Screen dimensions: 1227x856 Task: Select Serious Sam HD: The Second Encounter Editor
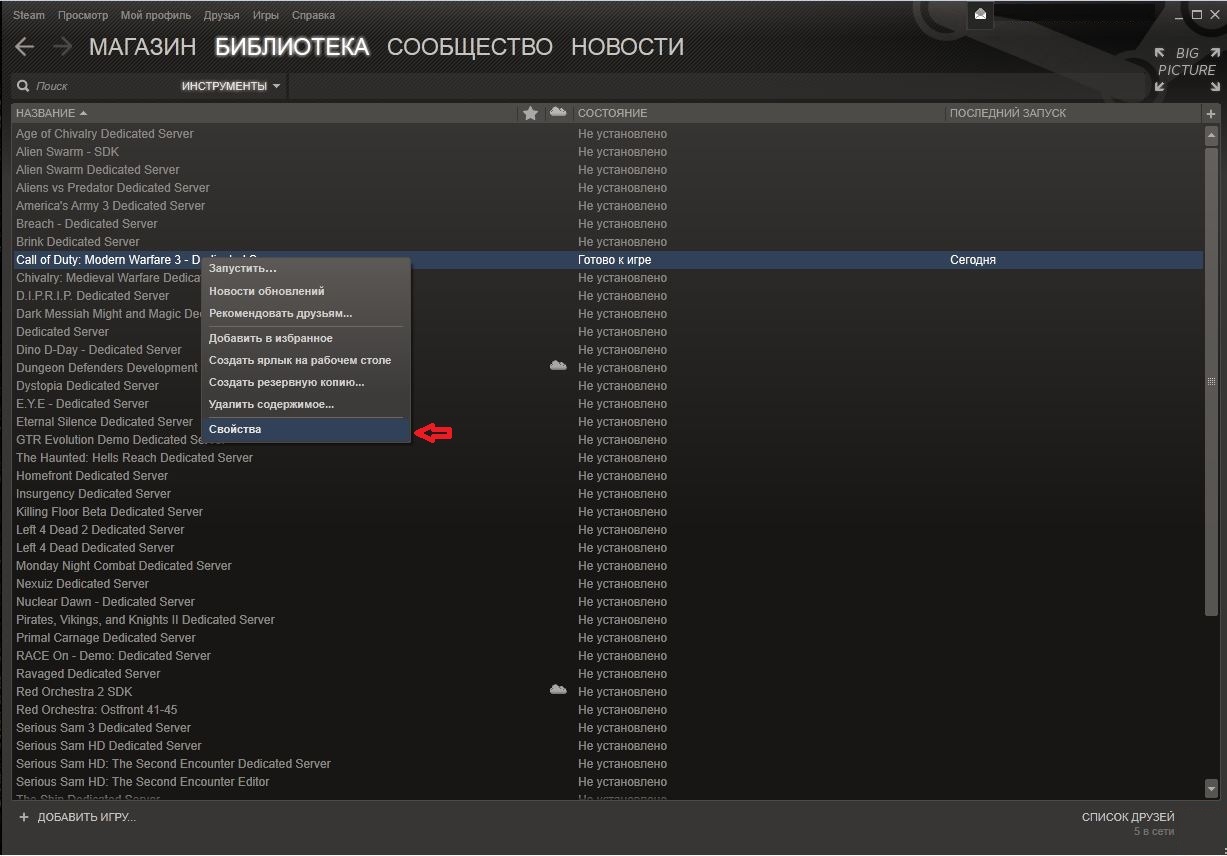pos(142,782)
